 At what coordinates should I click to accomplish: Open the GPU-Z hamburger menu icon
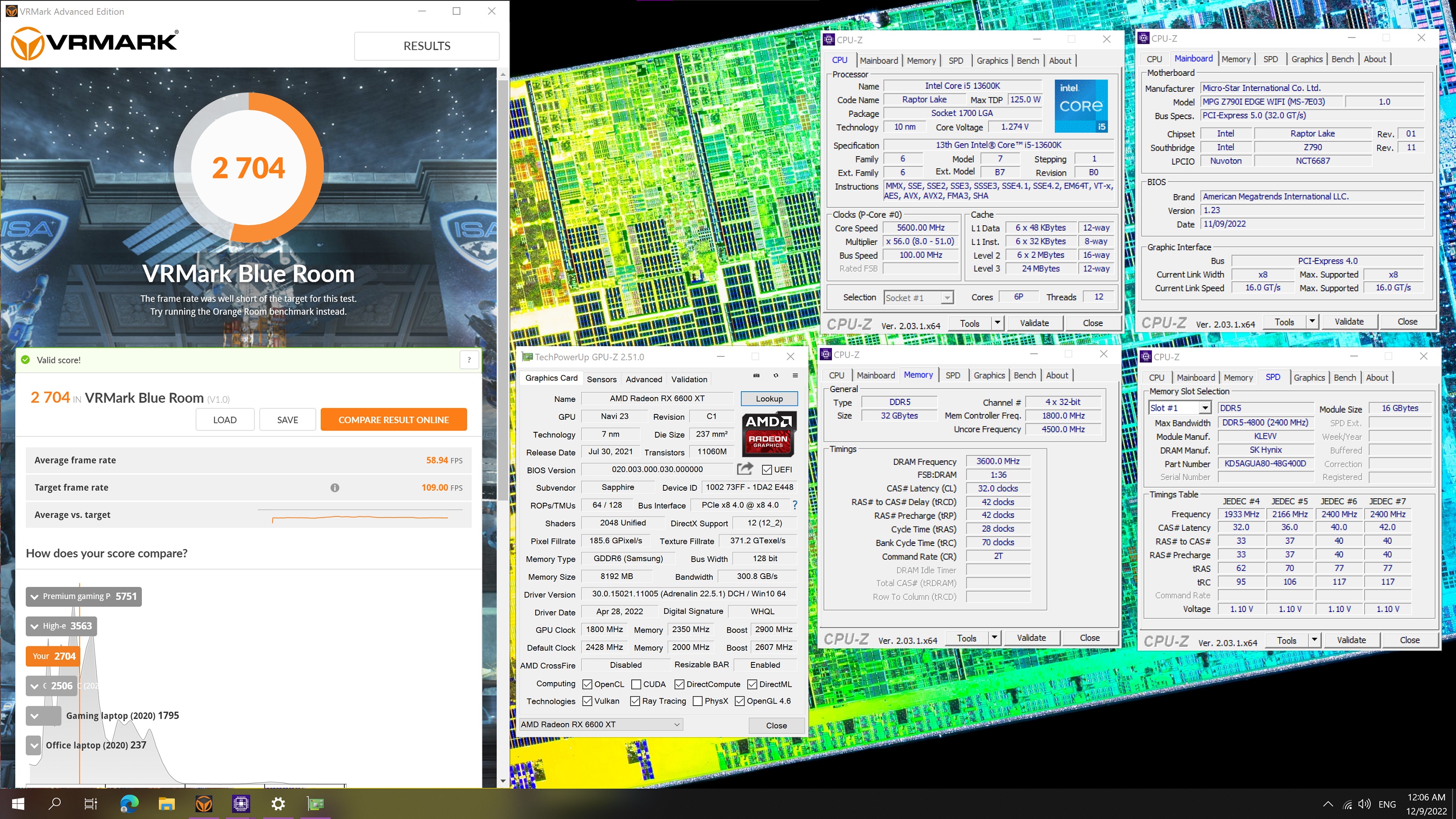(795, 375)
